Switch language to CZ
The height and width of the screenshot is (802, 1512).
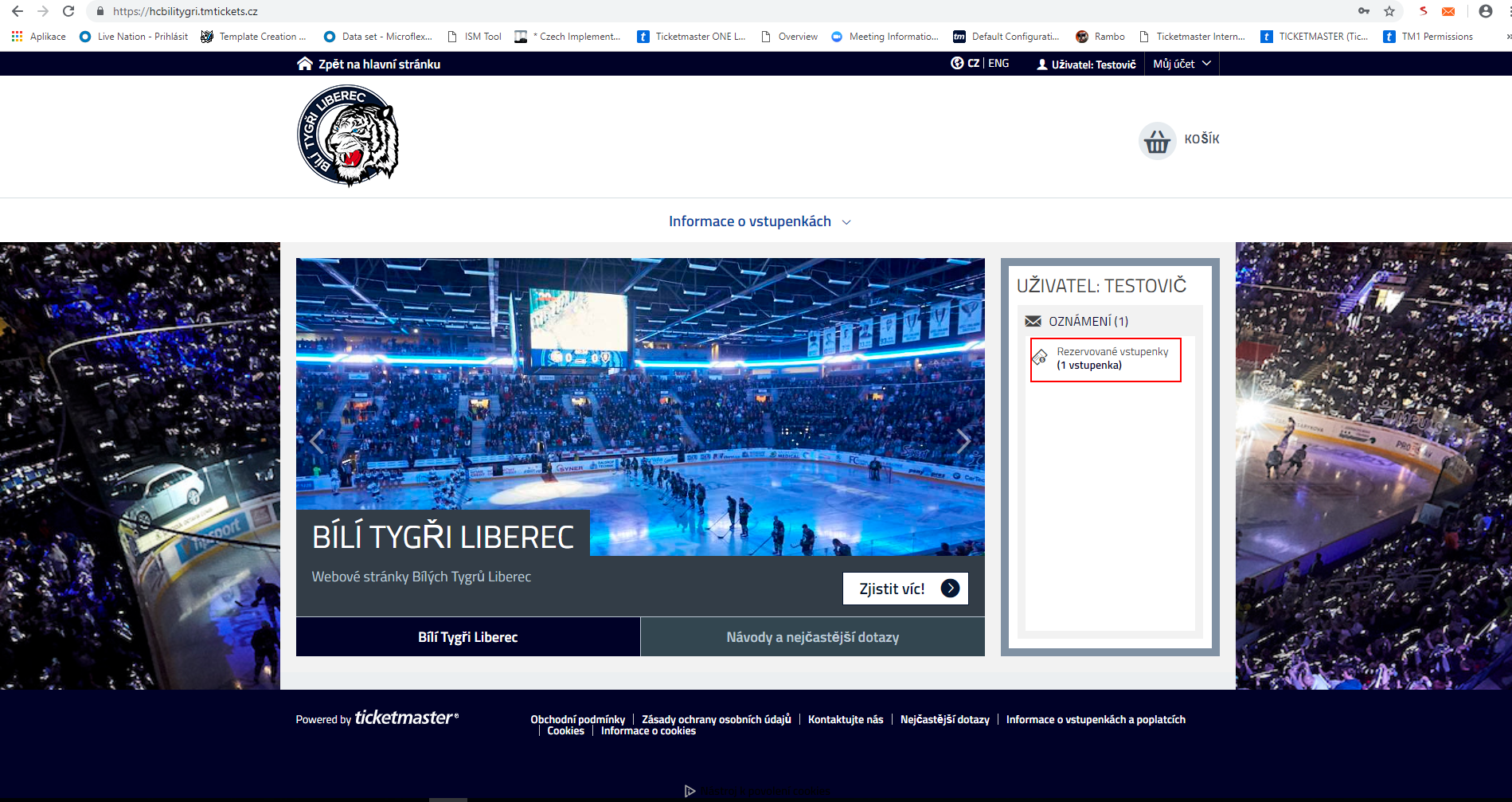tap(973, 64)
